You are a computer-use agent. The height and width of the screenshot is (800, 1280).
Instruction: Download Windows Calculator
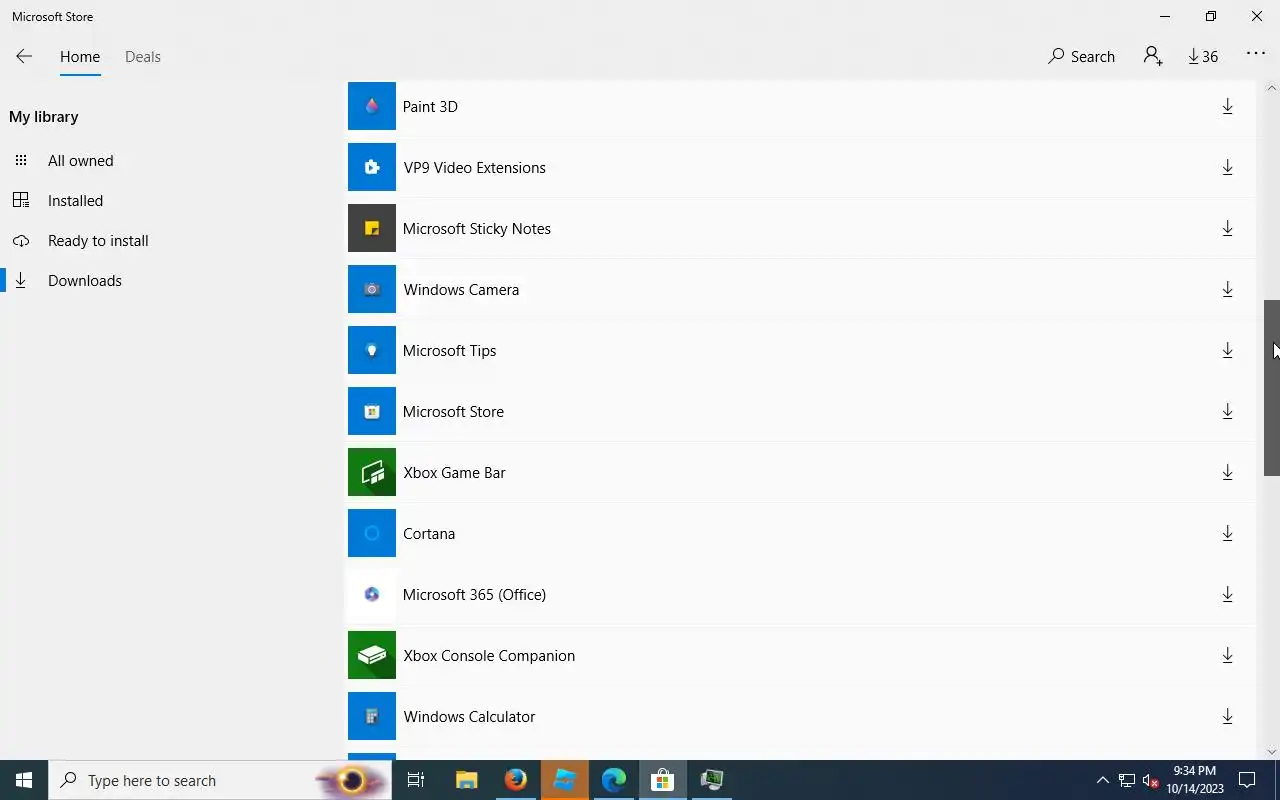[1227, 716]
